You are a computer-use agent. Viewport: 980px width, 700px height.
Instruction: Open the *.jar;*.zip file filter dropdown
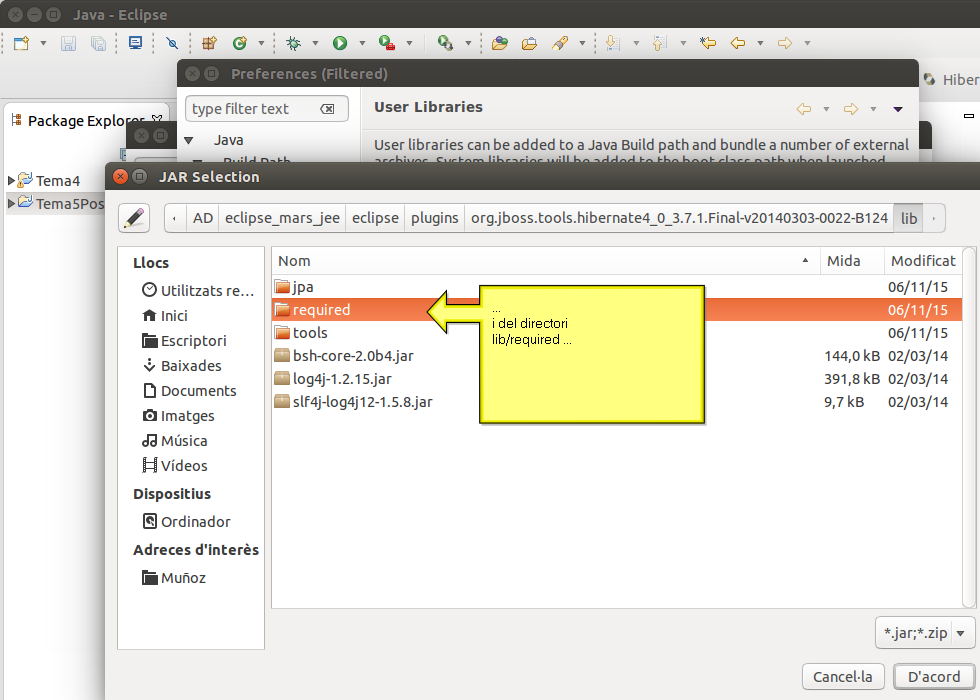[x=925, y=633]
